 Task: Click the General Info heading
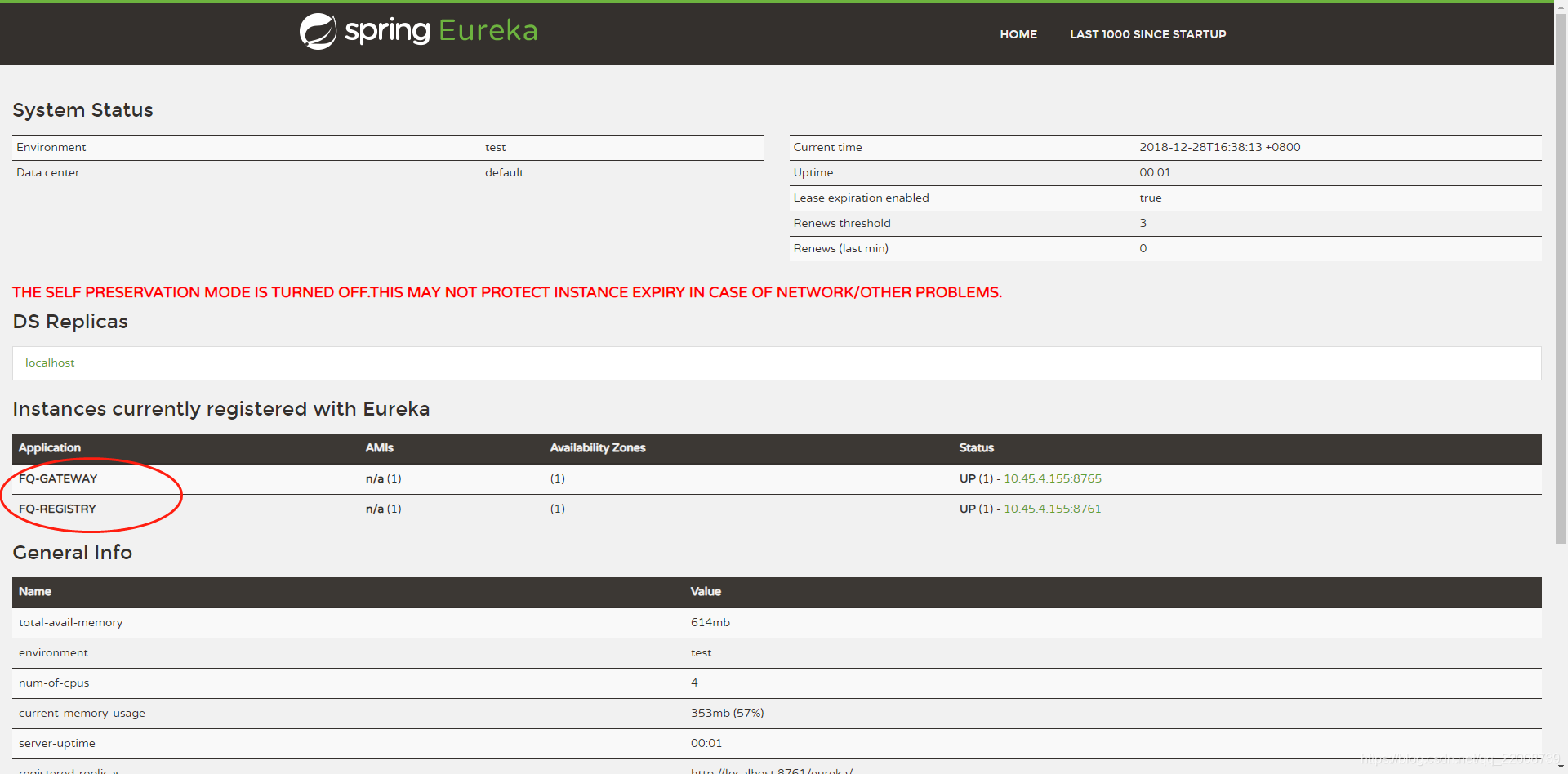pos(72,553)
